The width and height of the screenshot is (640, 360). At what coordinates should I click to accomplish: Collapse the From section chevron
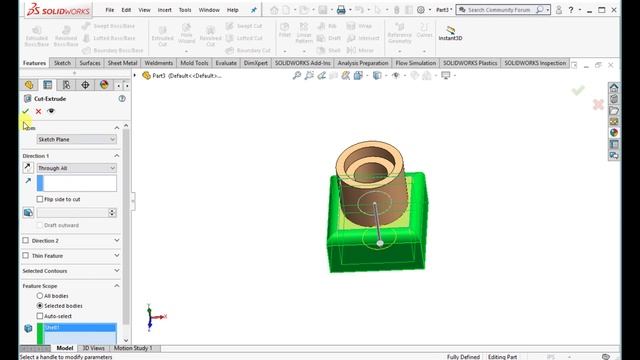pyautogui.click(x=117, y=128)
